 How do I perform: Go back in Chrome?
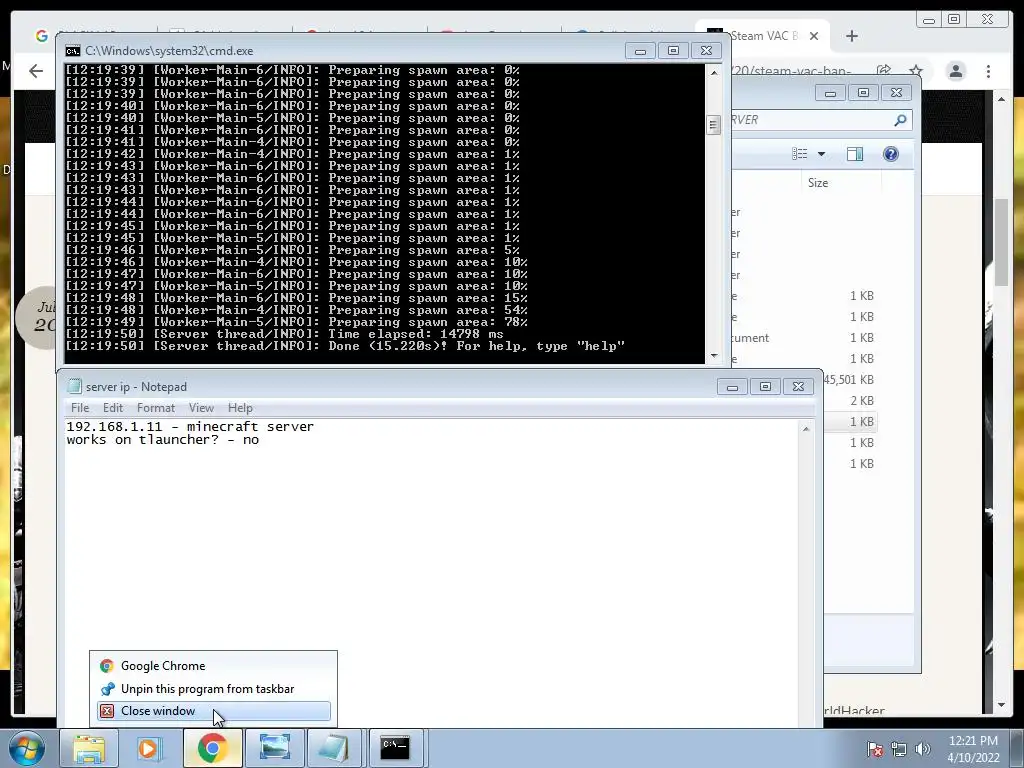[x=36, y=71]
